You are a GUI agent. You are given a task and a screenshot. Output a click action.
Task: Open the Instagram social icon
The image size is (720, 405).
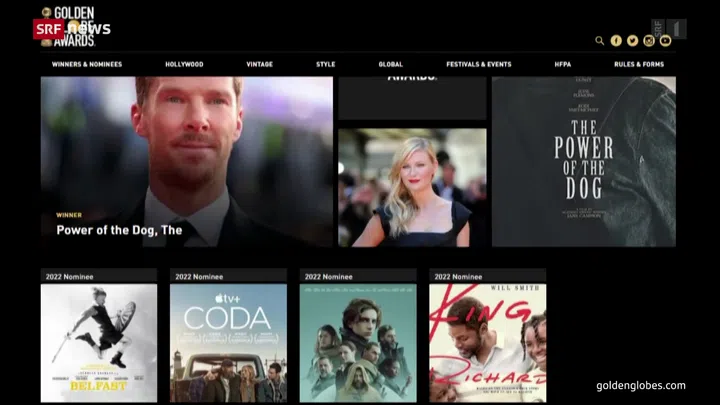coord(649,41)
